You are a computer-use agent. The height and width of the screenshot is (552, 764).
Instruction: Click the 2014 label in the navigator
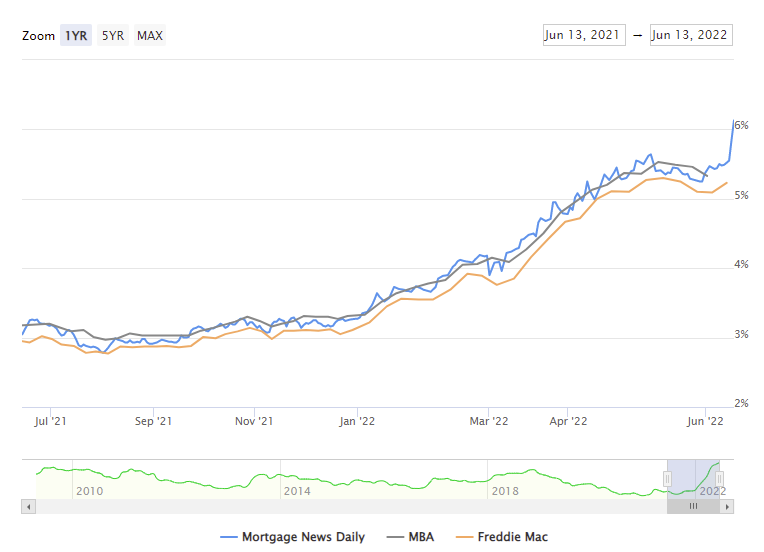pos(297,491)
